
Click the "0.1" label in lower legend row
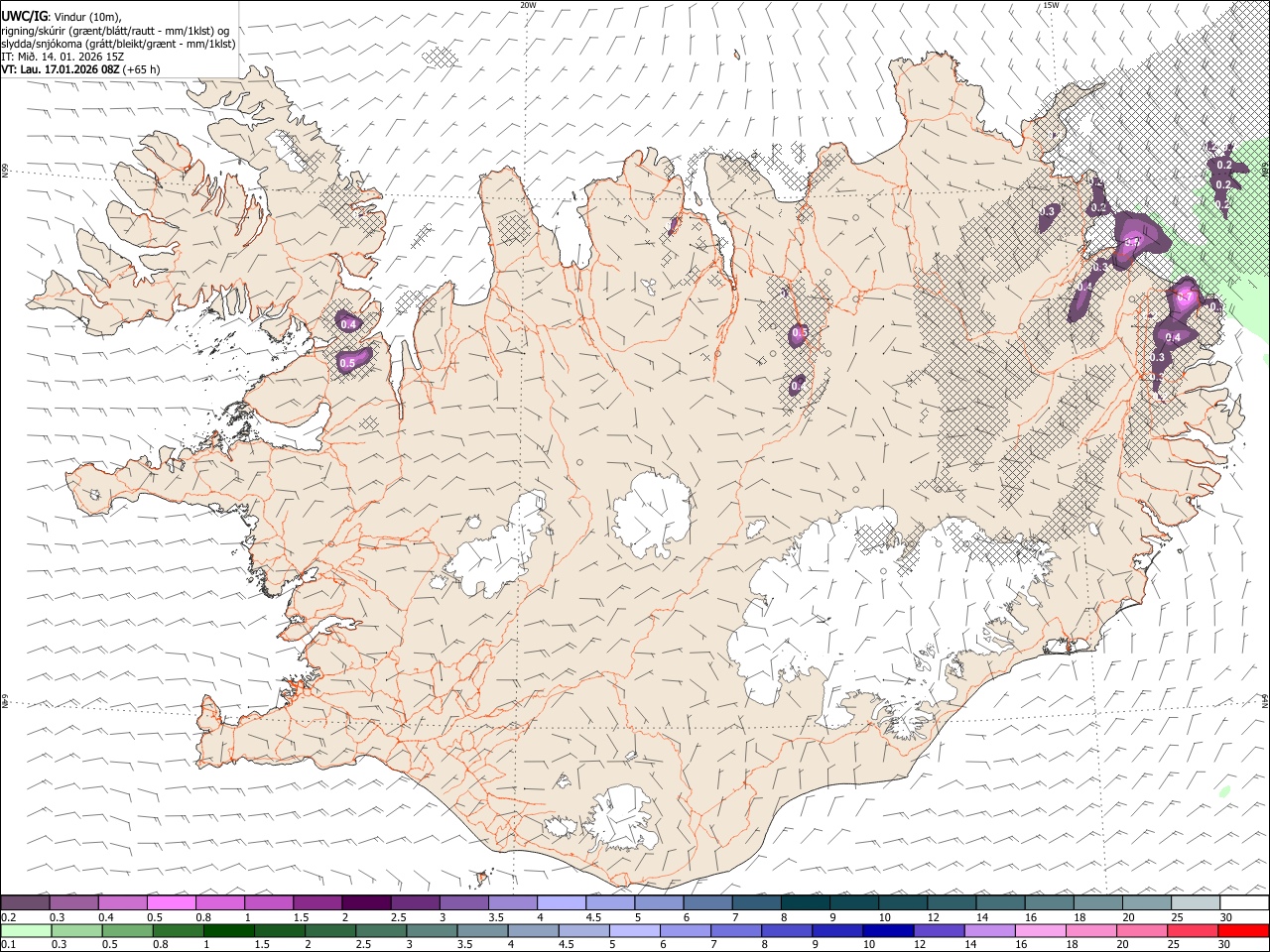coord(8,944)
